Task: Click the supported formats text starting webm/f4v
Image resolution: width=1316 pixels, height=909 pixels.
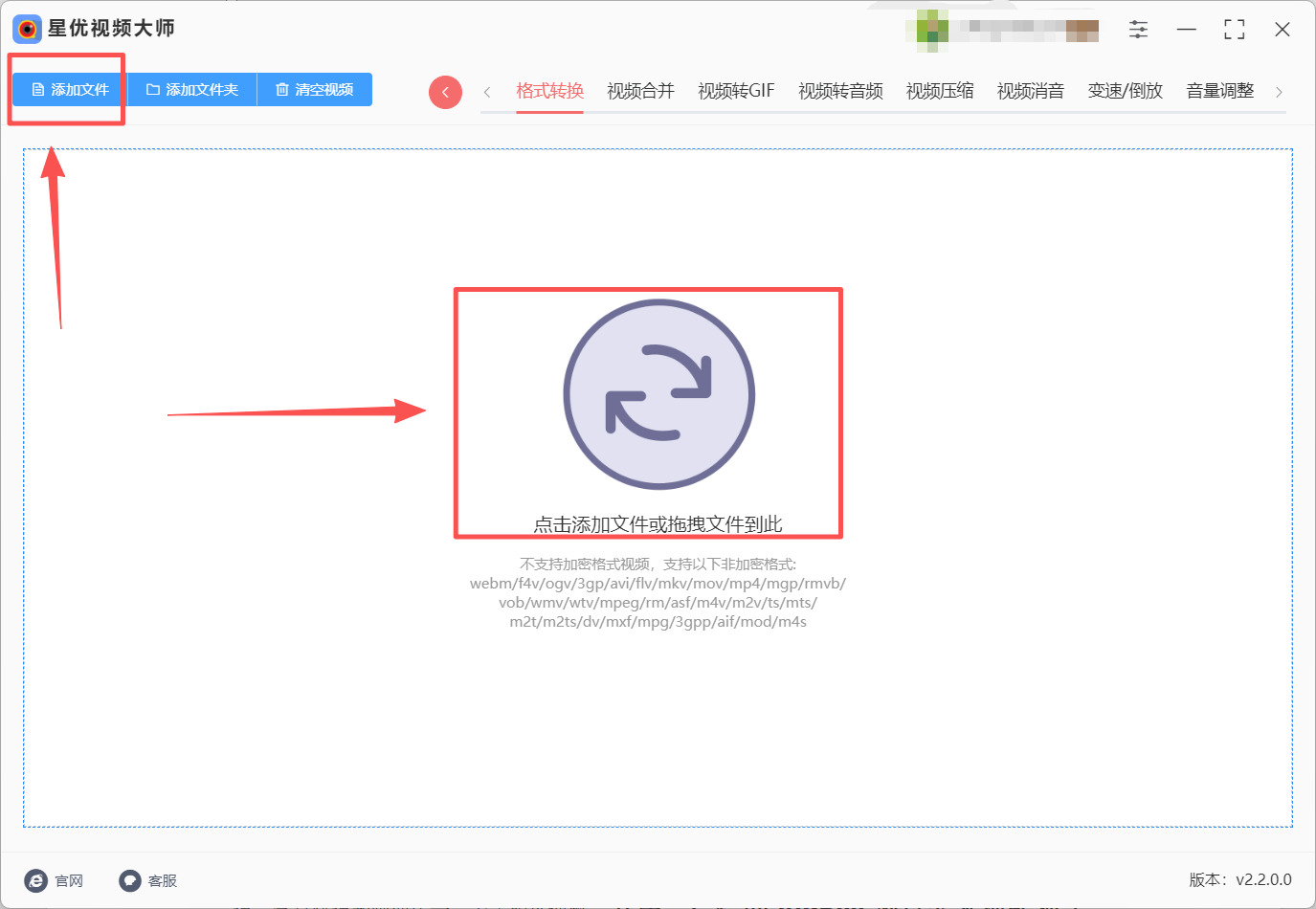Action: coord(658,602)
